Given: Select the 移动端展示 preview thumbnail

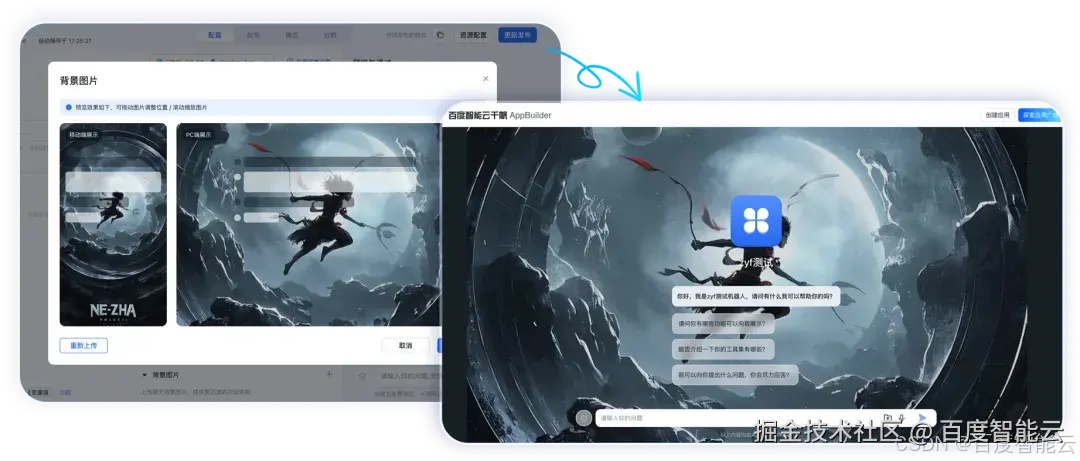Looking at the screenshot, I should tap(113, 224).
